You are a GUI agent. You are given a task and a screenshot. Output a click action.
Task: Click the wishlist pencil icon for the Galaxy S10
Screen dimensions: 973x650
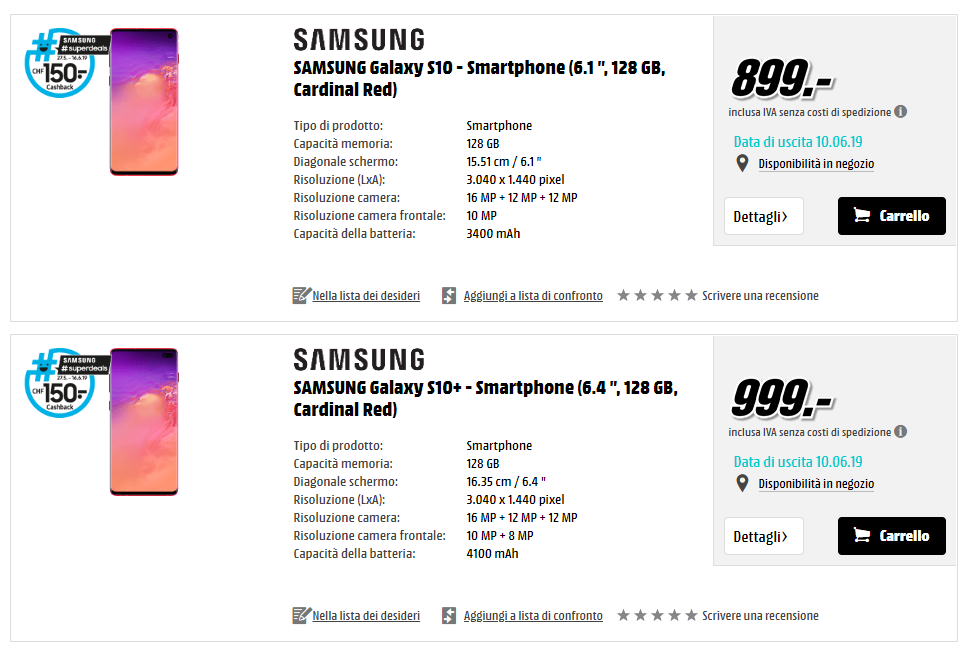(301, 296)
